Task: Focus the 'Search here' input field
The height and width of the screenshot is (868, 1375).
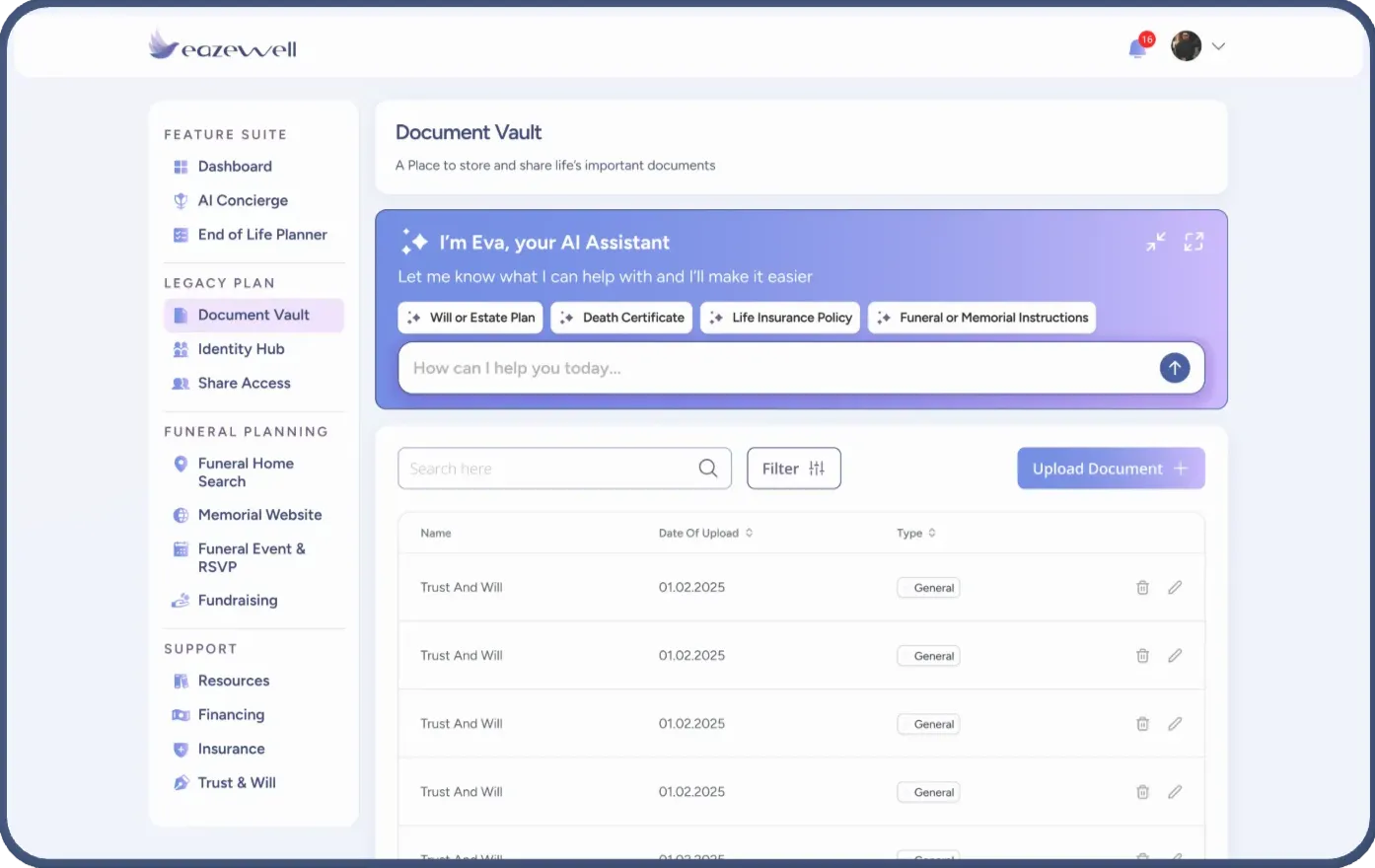Action: [x=547, y=469]
